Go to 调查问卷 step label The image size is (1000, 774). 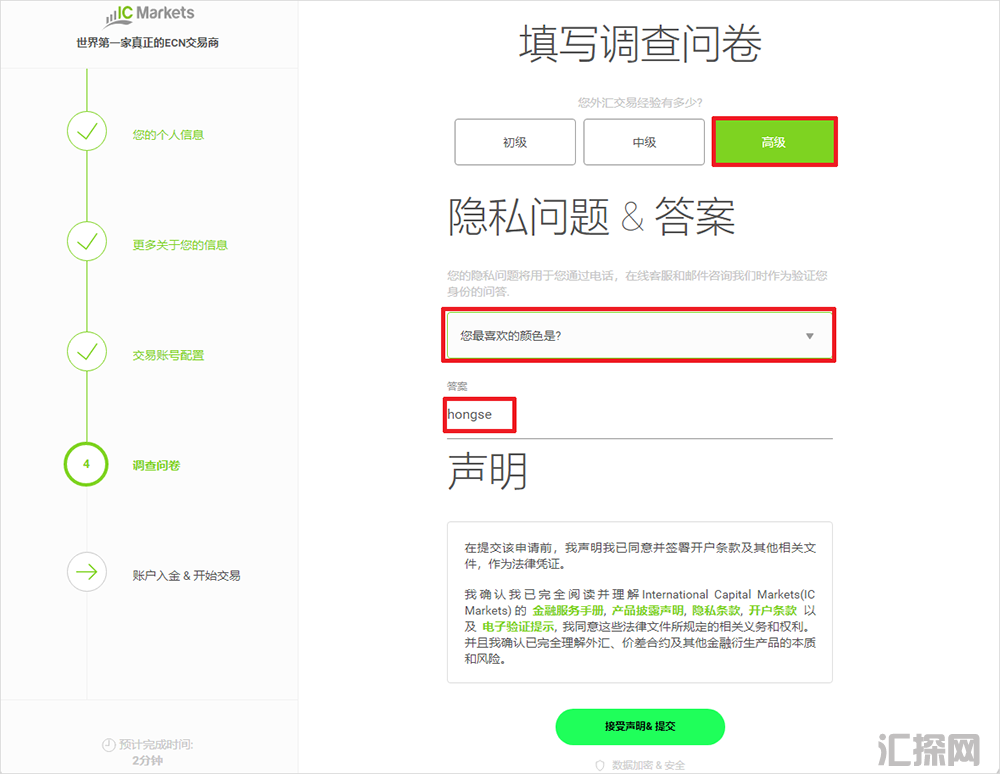156,465
